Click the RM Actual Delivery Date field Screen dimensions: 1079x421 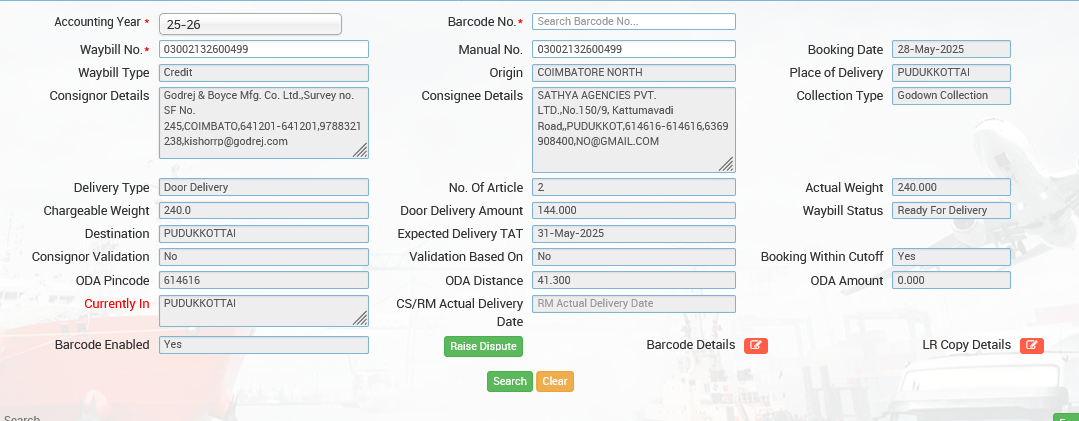633,304
